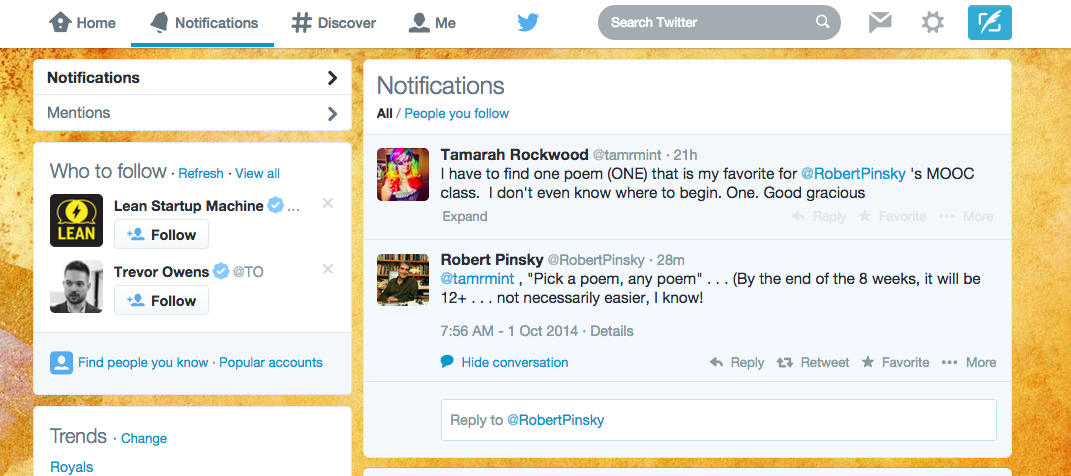This screenshot has height=476, width=1071.
Task: Dismiss Trevor Owens follow suggestion
Action: pos(328,270)
